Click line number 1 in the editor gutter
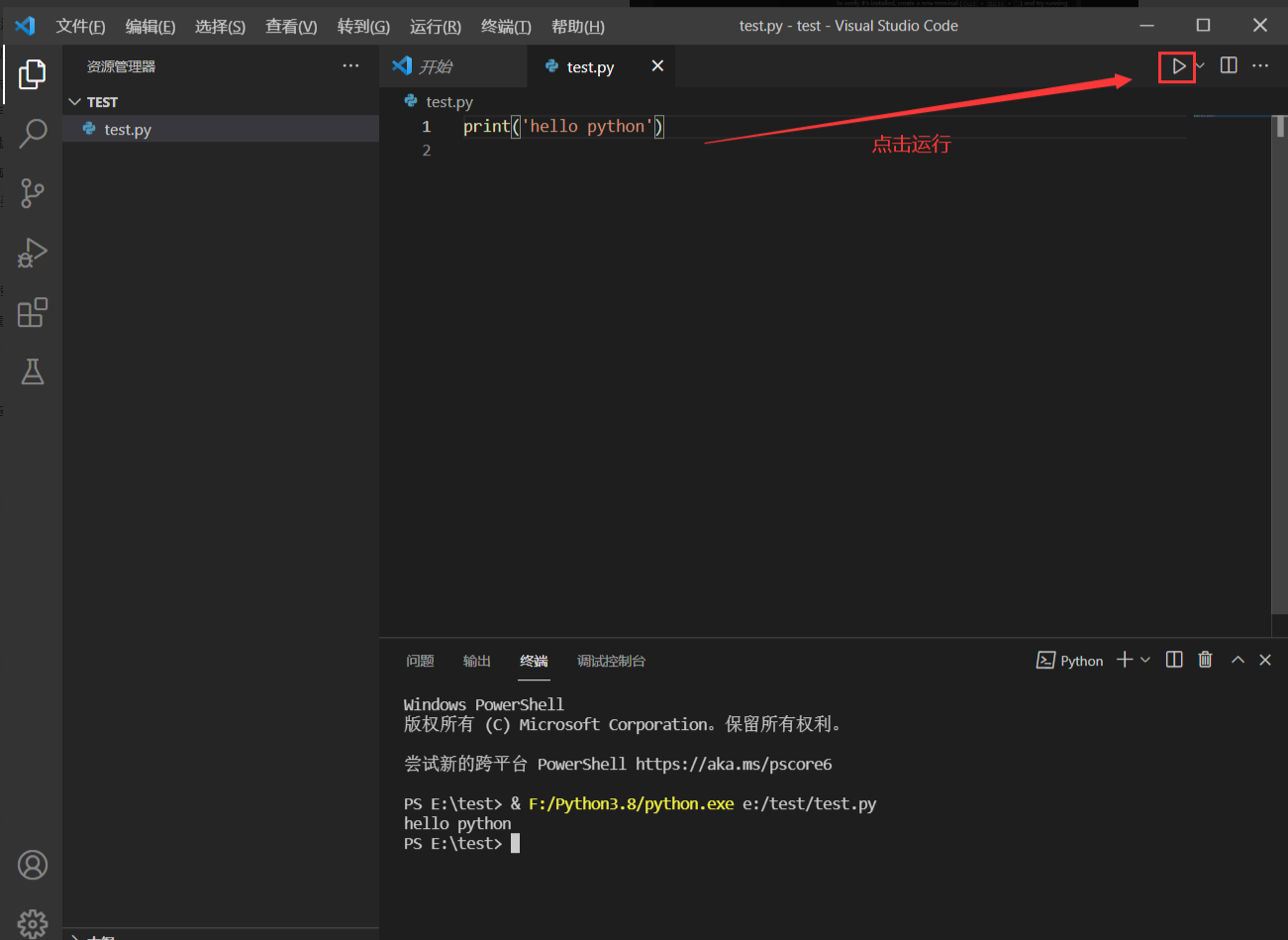The image size is (1288, 940). (427, 126)
